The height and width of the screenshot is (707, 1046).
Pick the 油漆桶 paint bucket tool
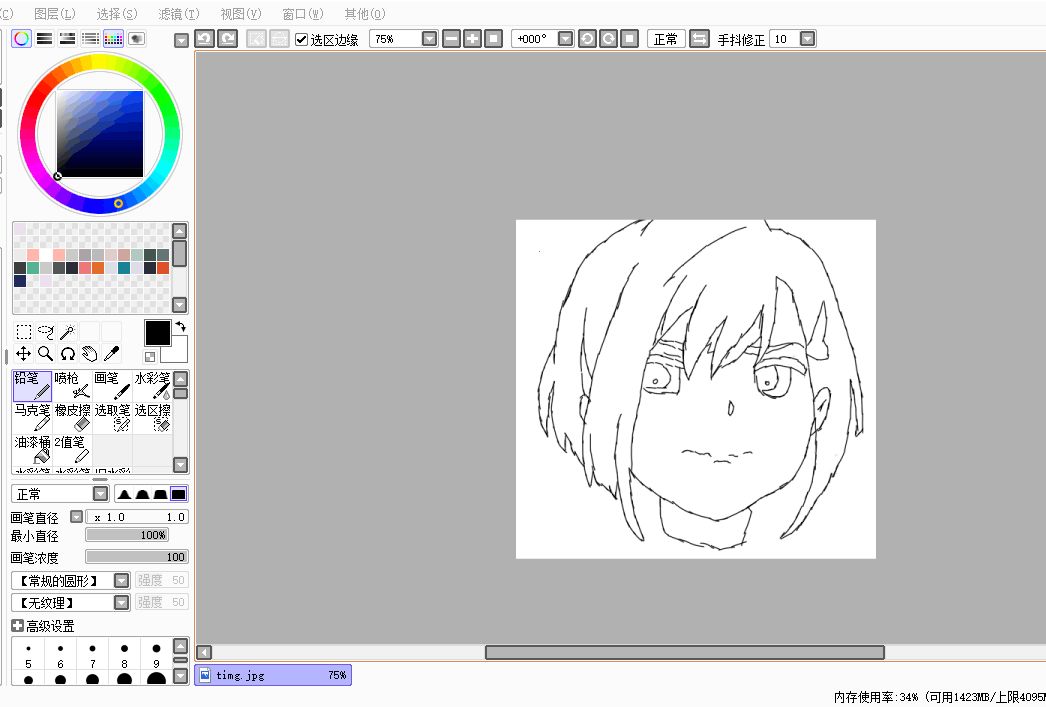[x=32, y=450]
